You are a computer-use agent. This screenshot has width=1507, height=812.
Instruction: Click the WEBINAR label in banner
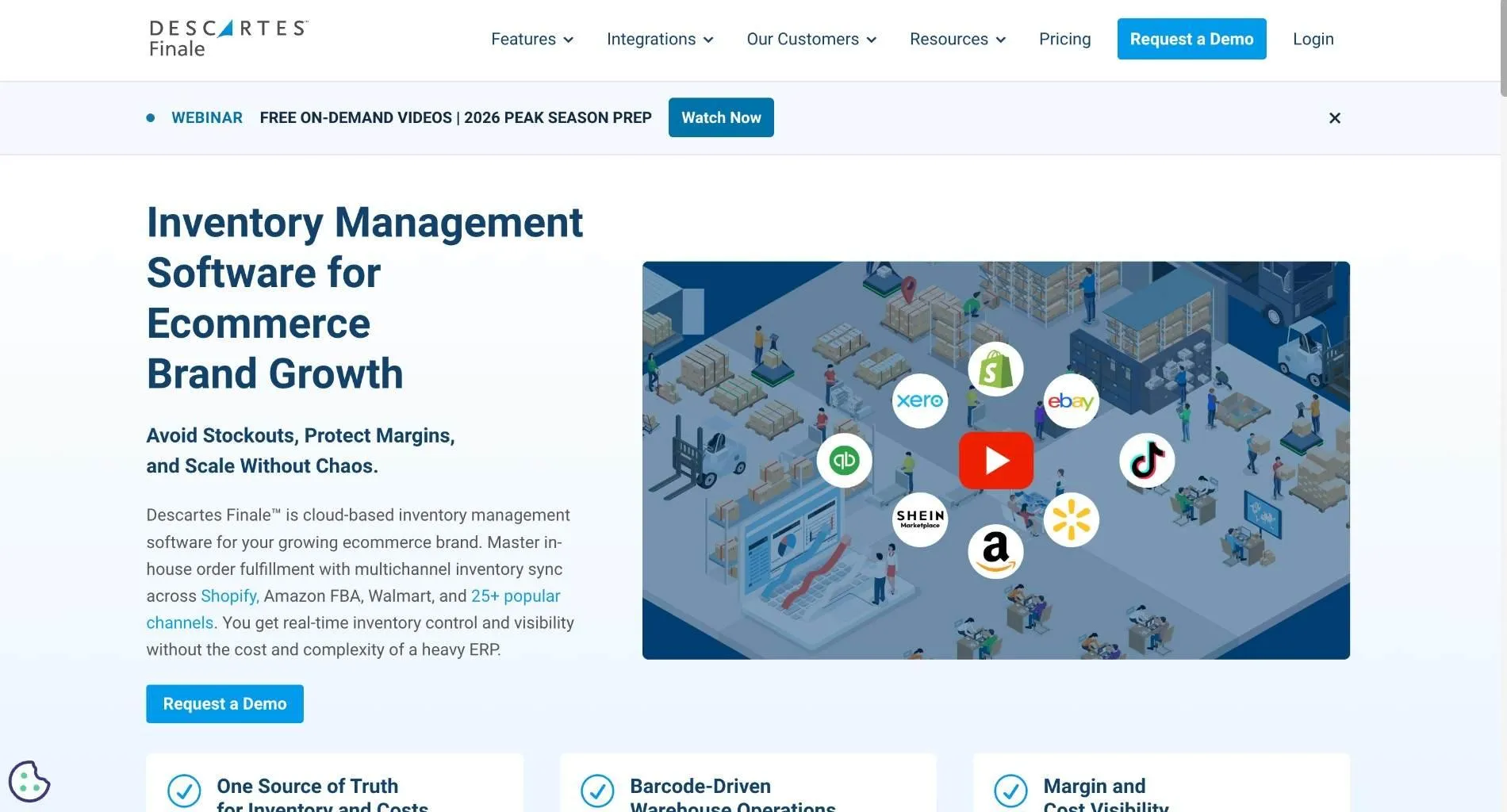click(207, 117)
